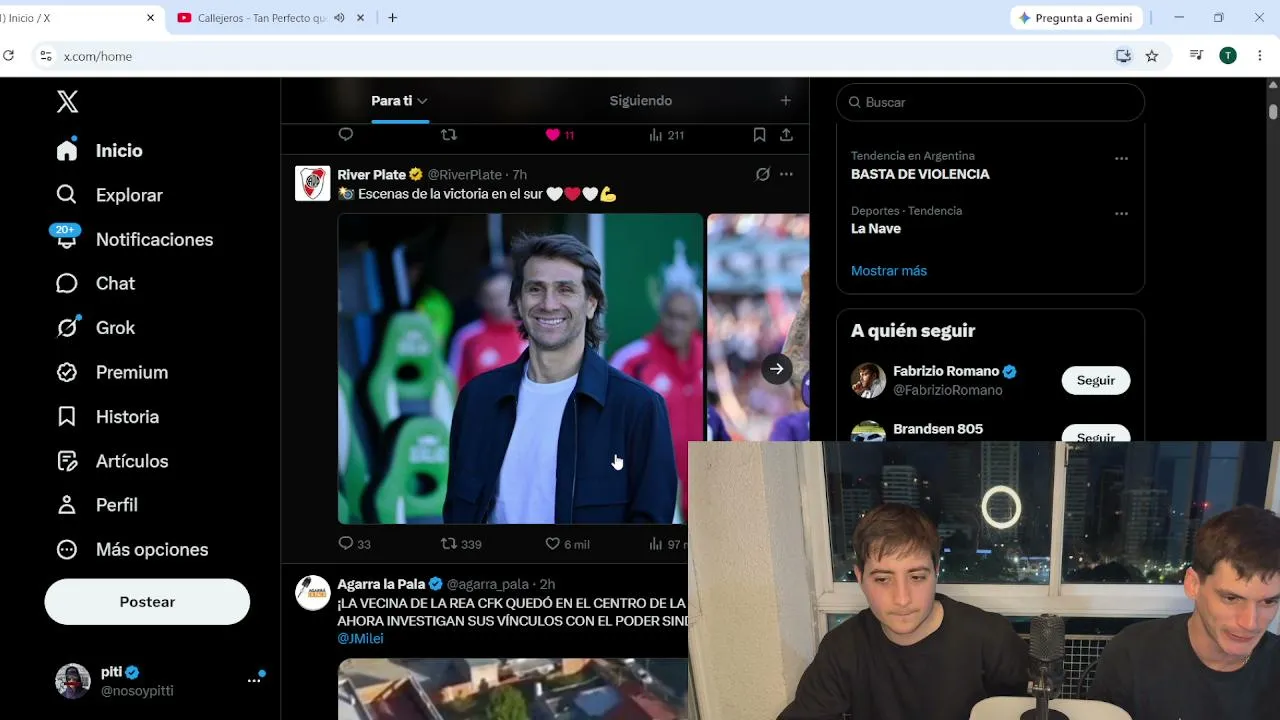Switch to Callejeros YouTube browser tab
The width and height of the screenshot is (1280, 720).
coord(262,18)
